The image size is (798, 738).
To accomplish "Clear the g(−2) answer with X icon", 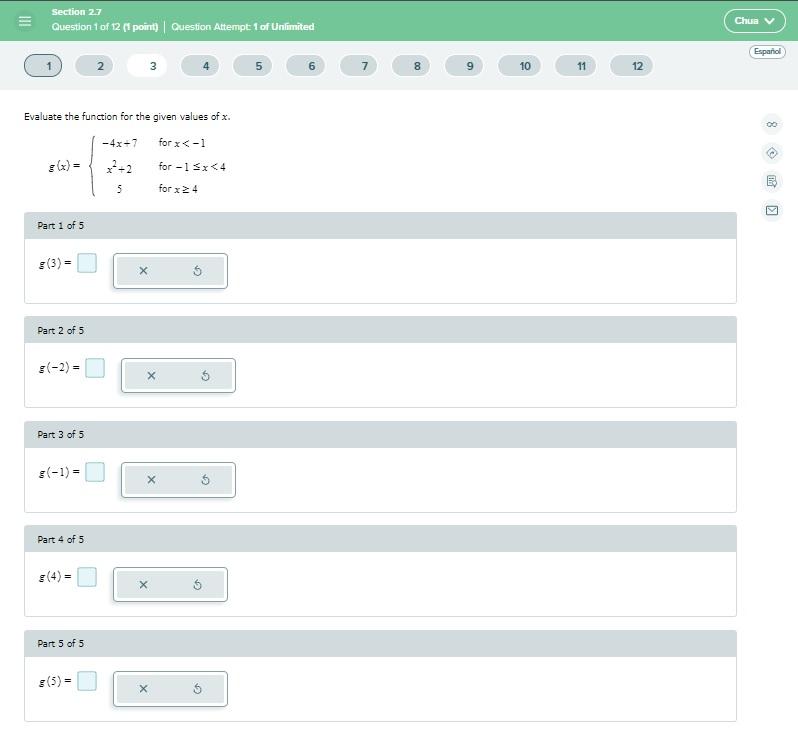I will click(151, 376).
